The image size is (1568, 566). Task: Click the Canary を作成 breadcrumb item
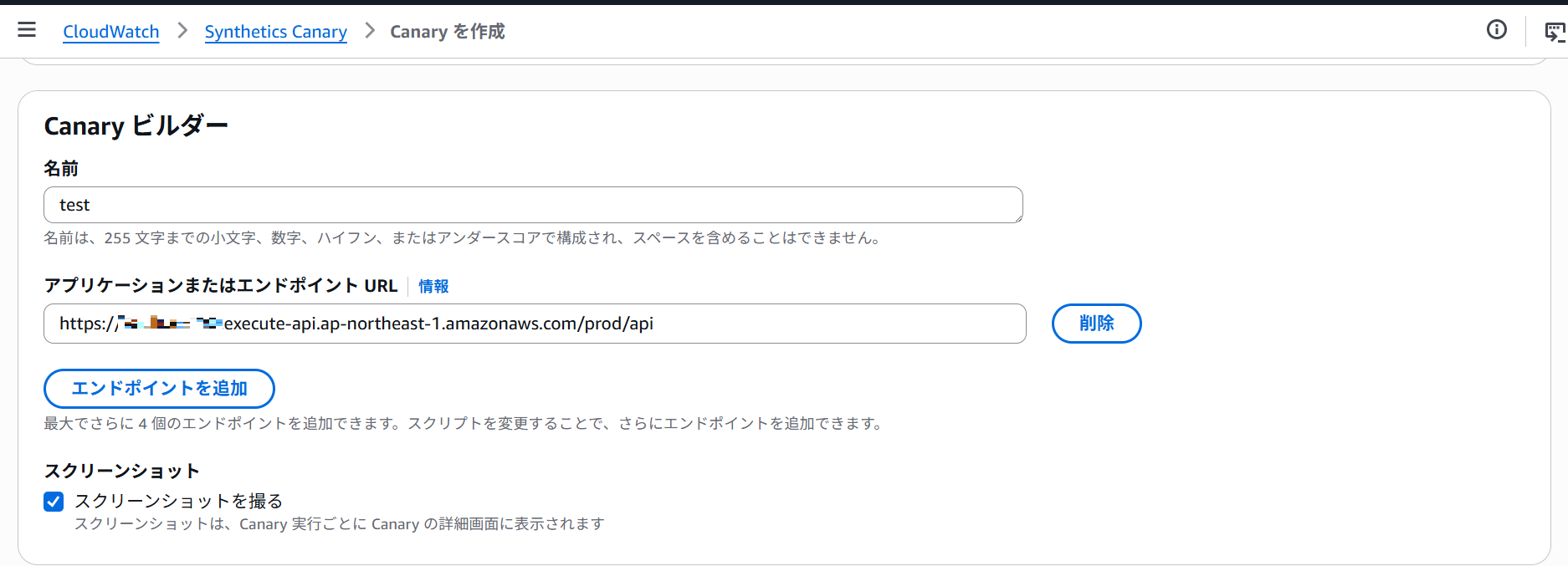pyautogui.click(x=447, y=32)
